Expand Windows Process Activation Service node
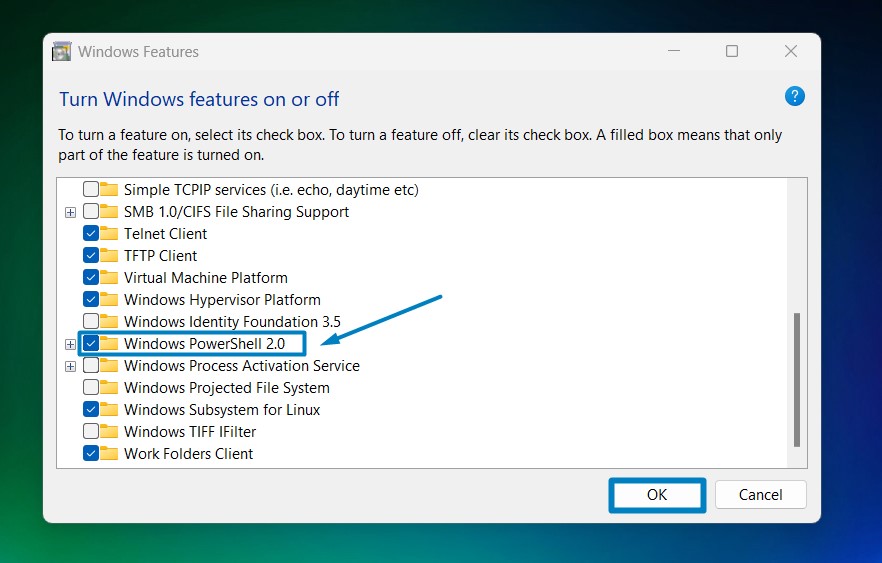 [x=70, y=367]
